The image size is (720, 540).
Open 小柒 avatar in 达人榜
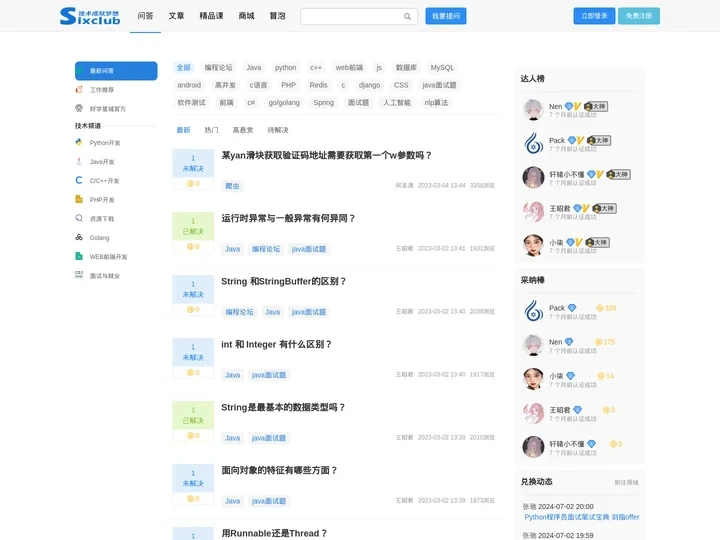click(x=533, y=245)
